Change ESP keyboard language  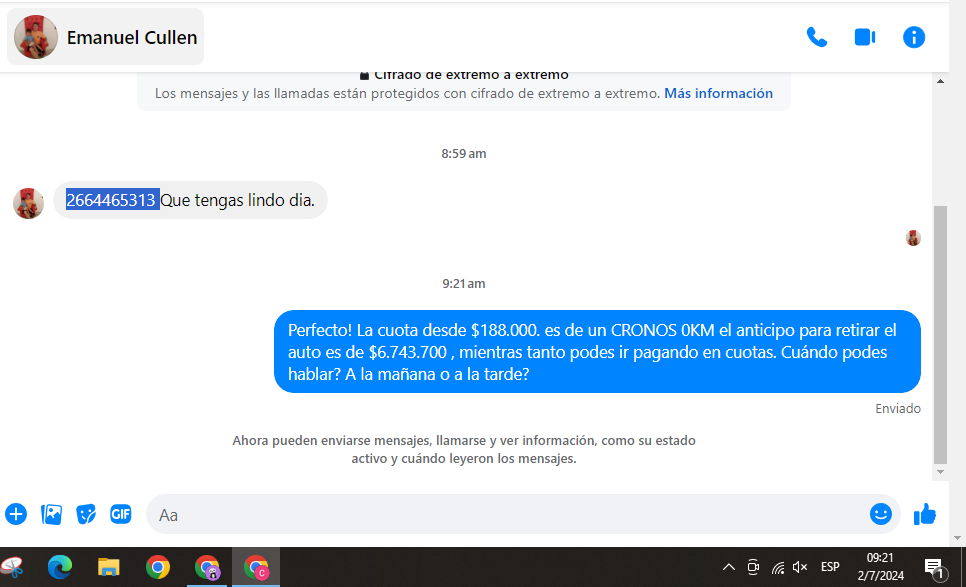[x=830, y=567]
